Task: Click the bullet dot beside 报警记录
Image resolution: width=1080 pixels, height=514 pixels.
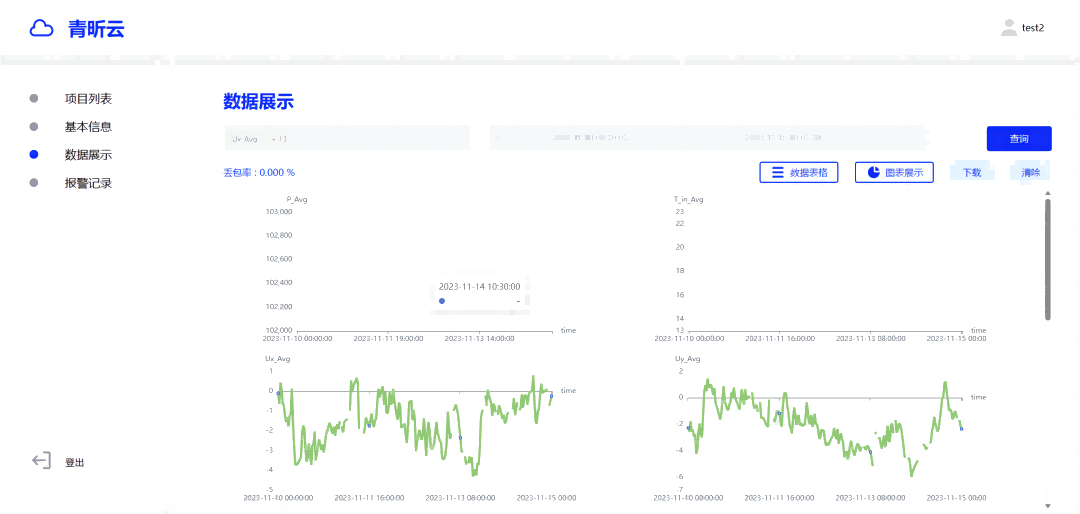Action: [34, 183]
